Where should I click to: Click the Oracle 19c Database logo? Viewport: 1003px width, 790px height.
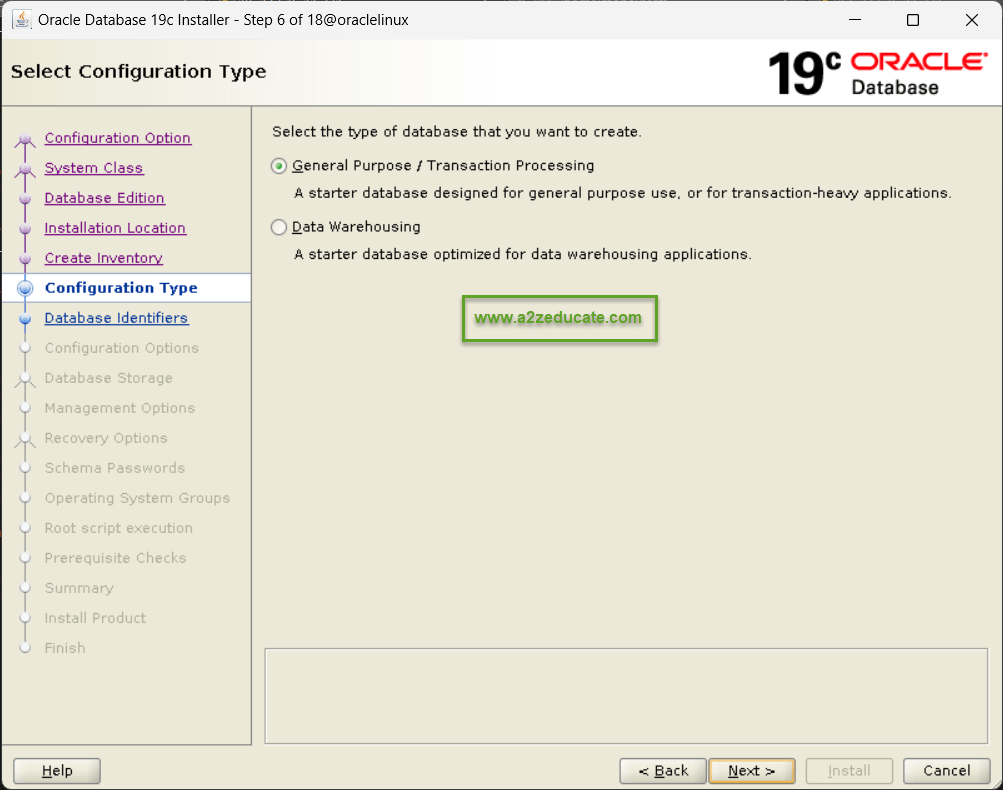pyautogui.click(x=877, y=73)
